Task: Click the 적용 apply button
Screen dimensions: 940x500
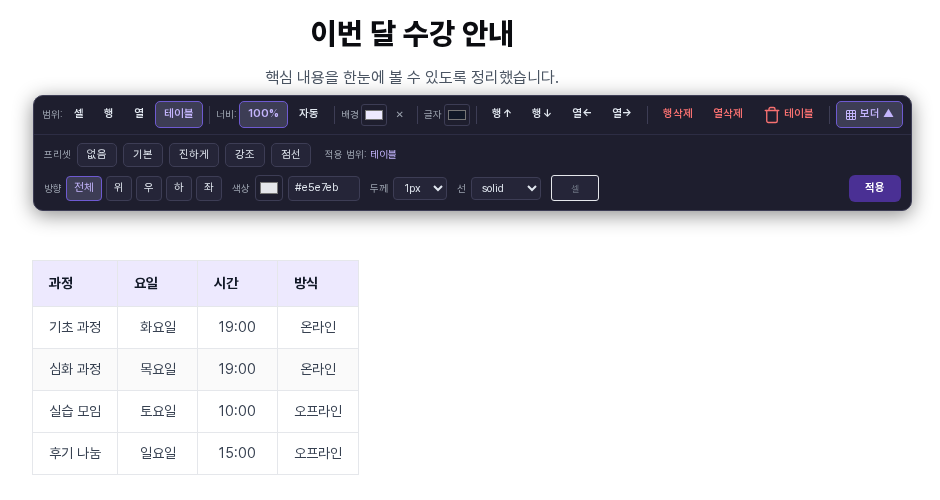Action: click(x=875, y=188)
